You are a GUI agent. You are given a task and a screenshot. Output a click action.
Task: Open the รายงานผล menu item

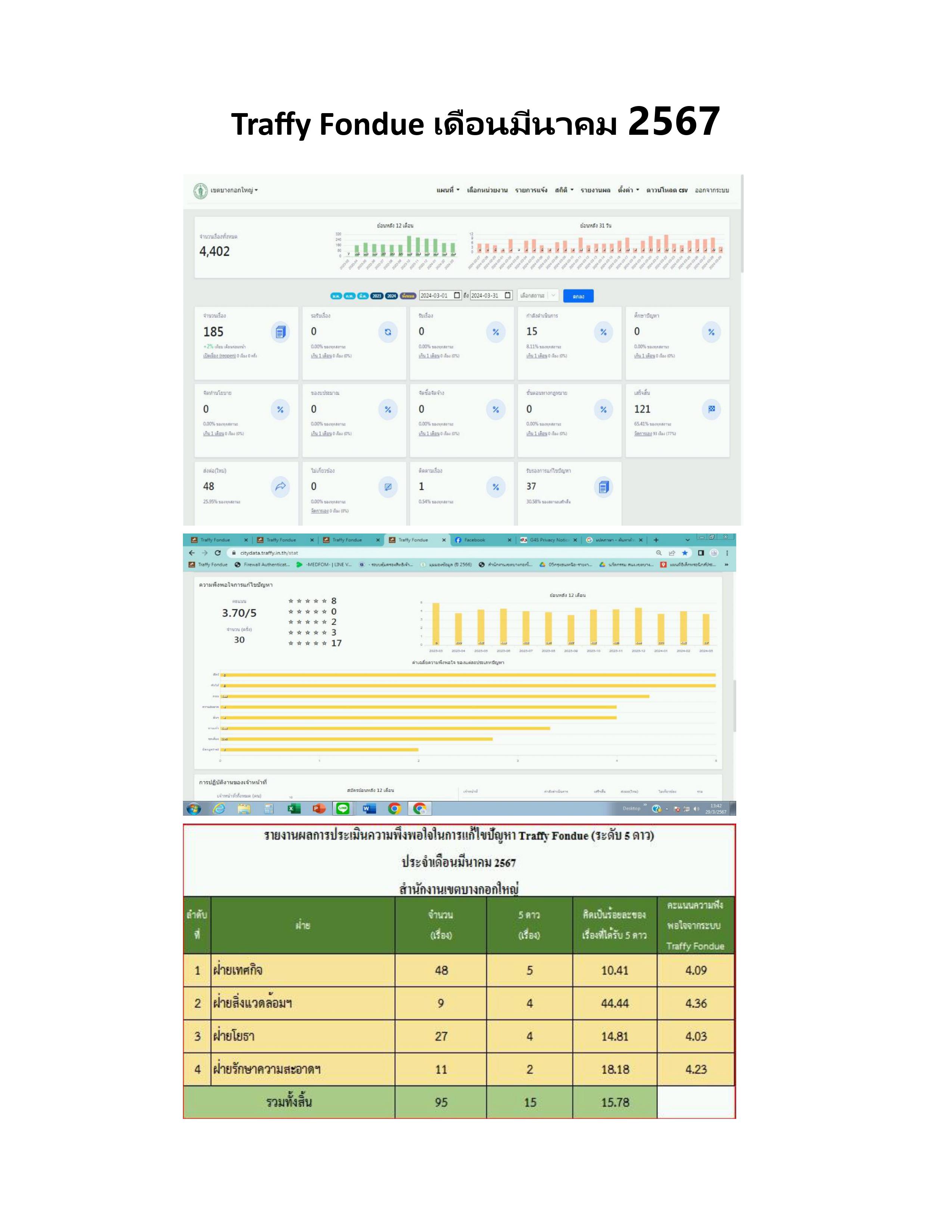(595, 190)
